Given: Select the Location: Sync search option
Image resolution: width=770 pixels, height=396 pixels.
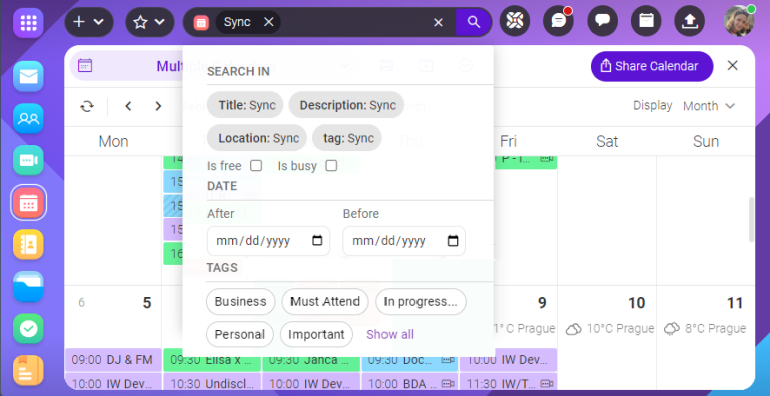Looking at the screenshot, I should [257, 138].
